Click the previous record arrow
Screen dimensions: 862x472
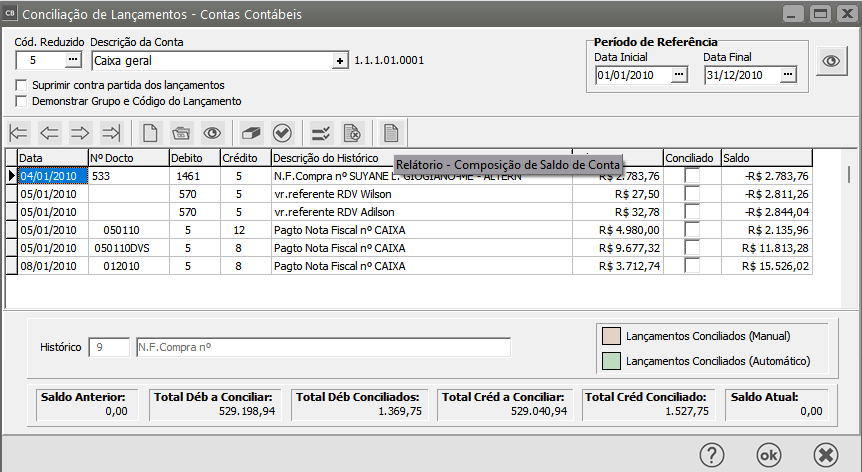(x=50, y=132)
